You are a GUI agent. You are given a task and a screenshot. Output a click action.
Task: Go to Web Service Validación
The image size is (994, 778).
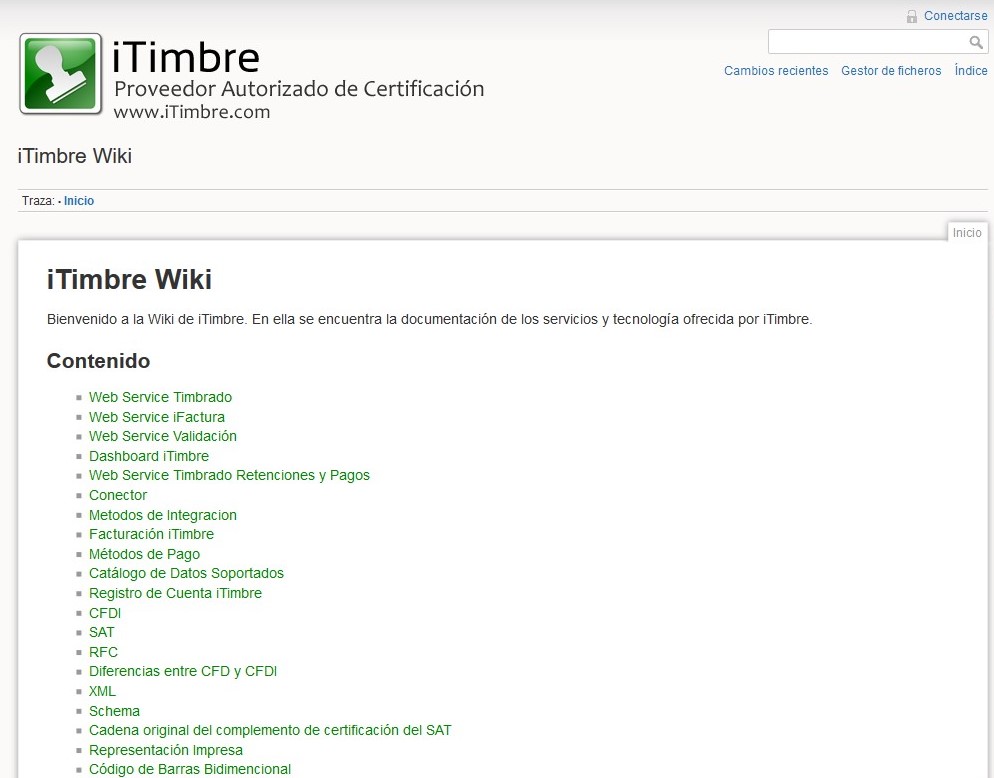pos(162,436)
